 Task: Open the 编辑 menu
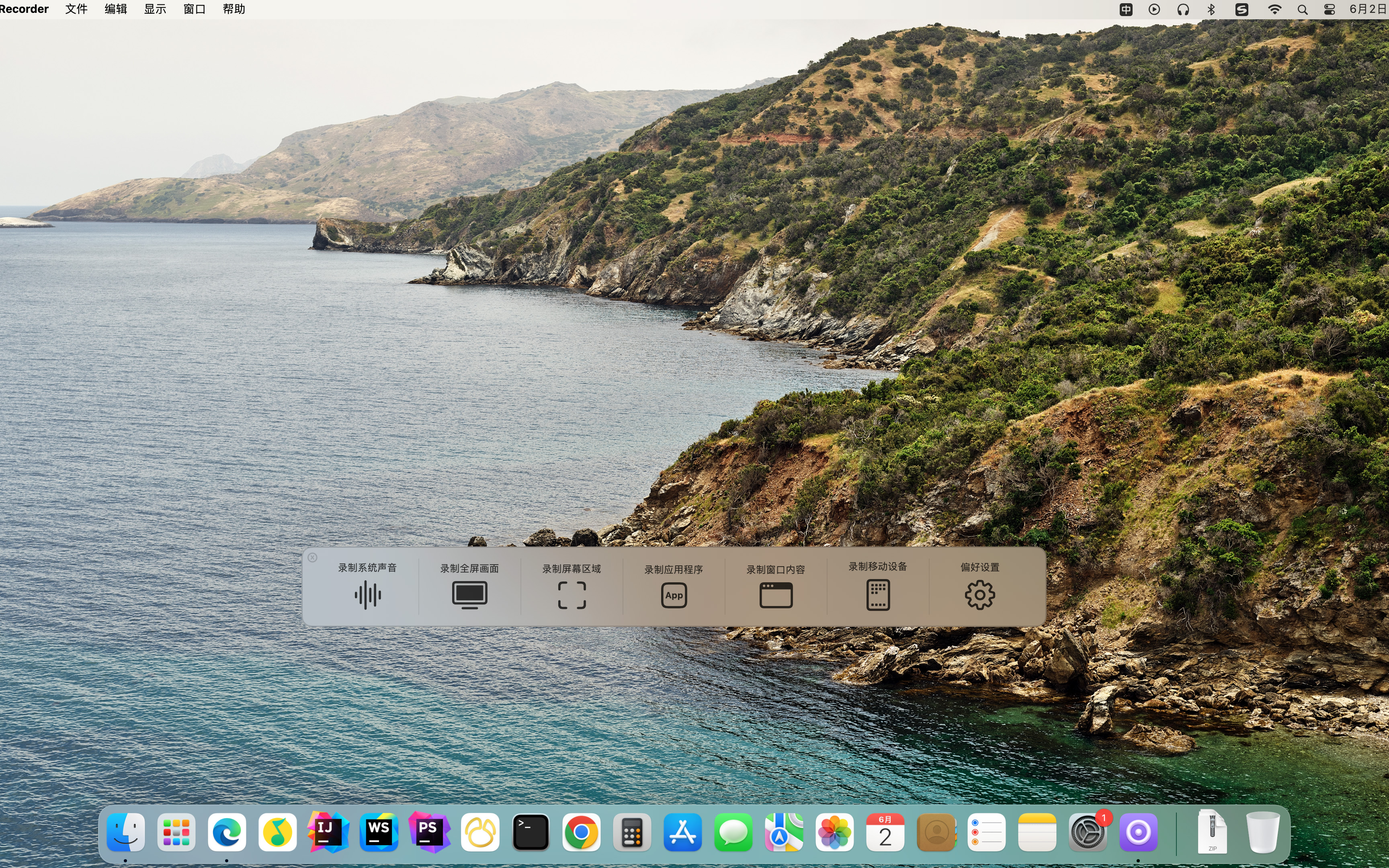pos(116,9)
